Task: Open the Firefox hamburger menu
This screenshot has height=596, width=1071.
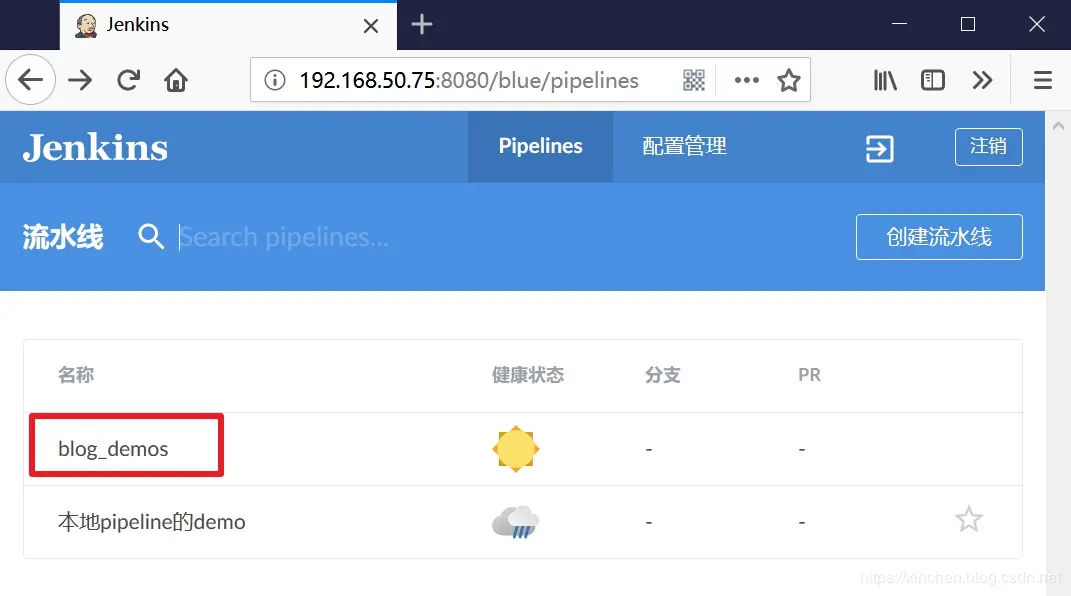Action: pos(1042,79)
